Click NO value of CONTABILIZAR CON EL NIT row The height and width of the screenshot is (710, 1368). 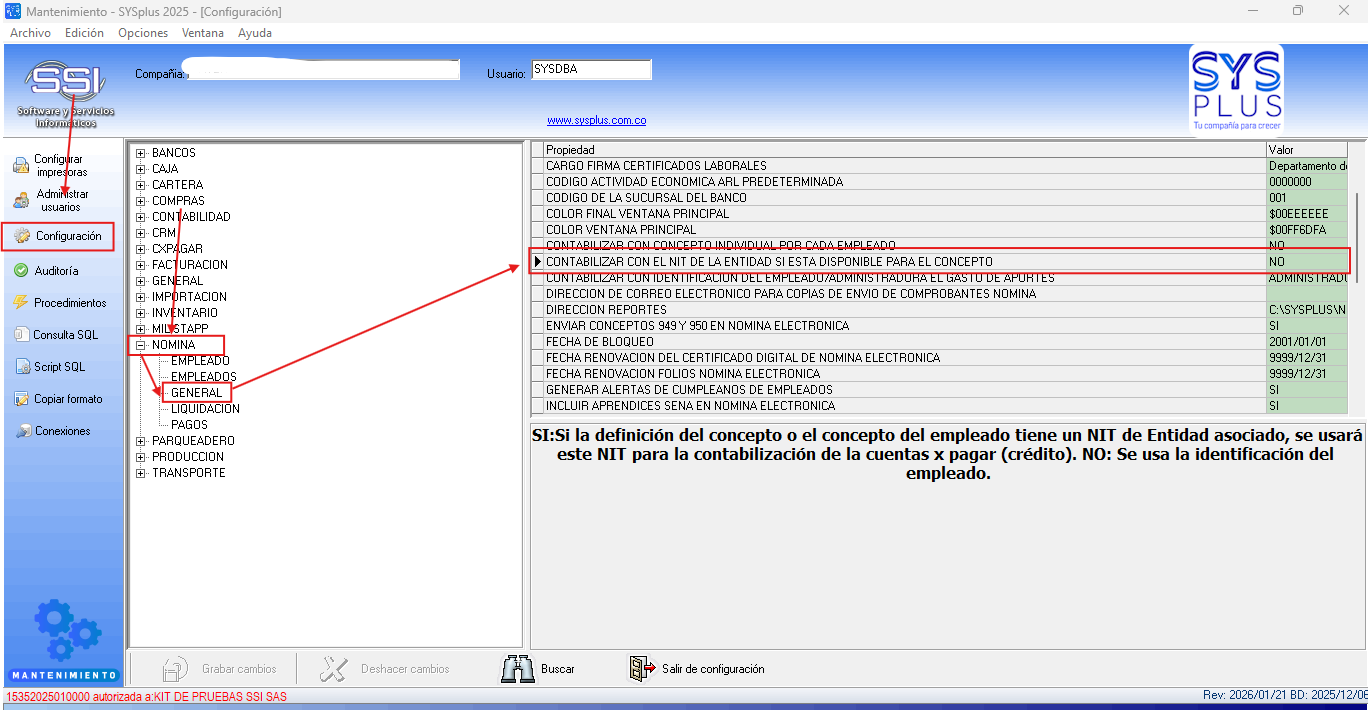[1307, 262]
